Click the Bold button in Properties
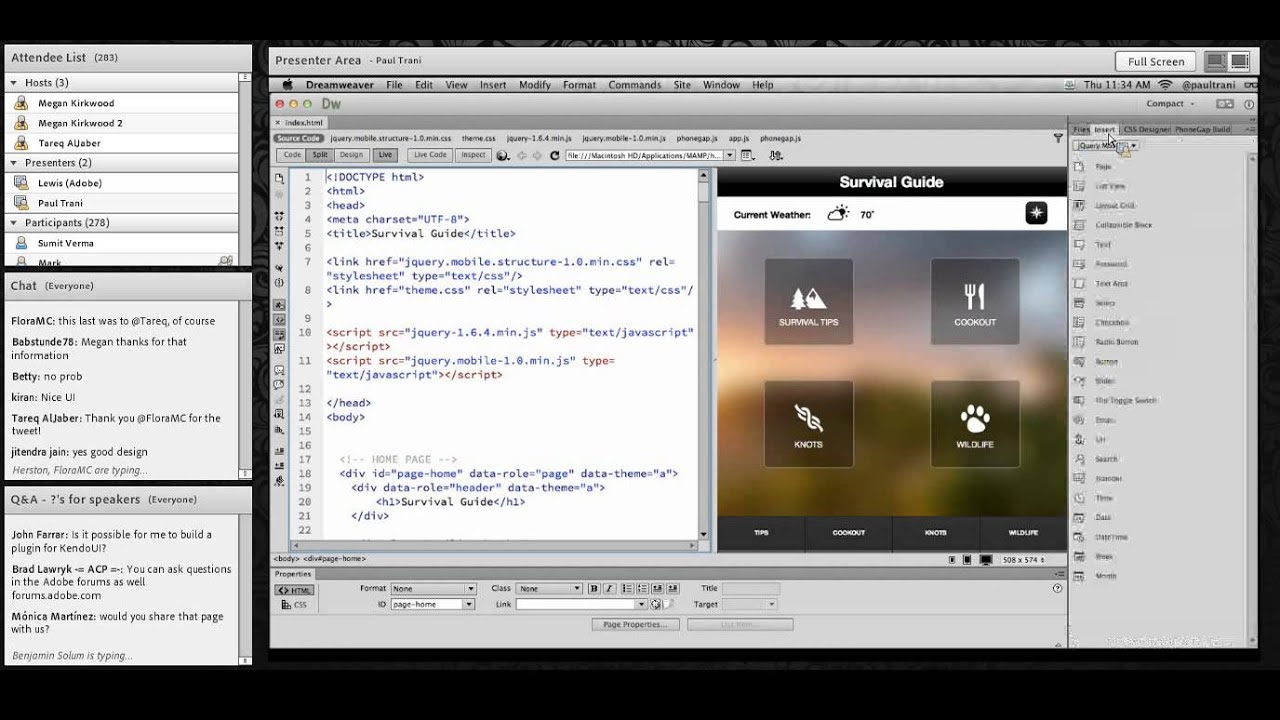Viewport: 1280px width, 720px height. point(593,589)
